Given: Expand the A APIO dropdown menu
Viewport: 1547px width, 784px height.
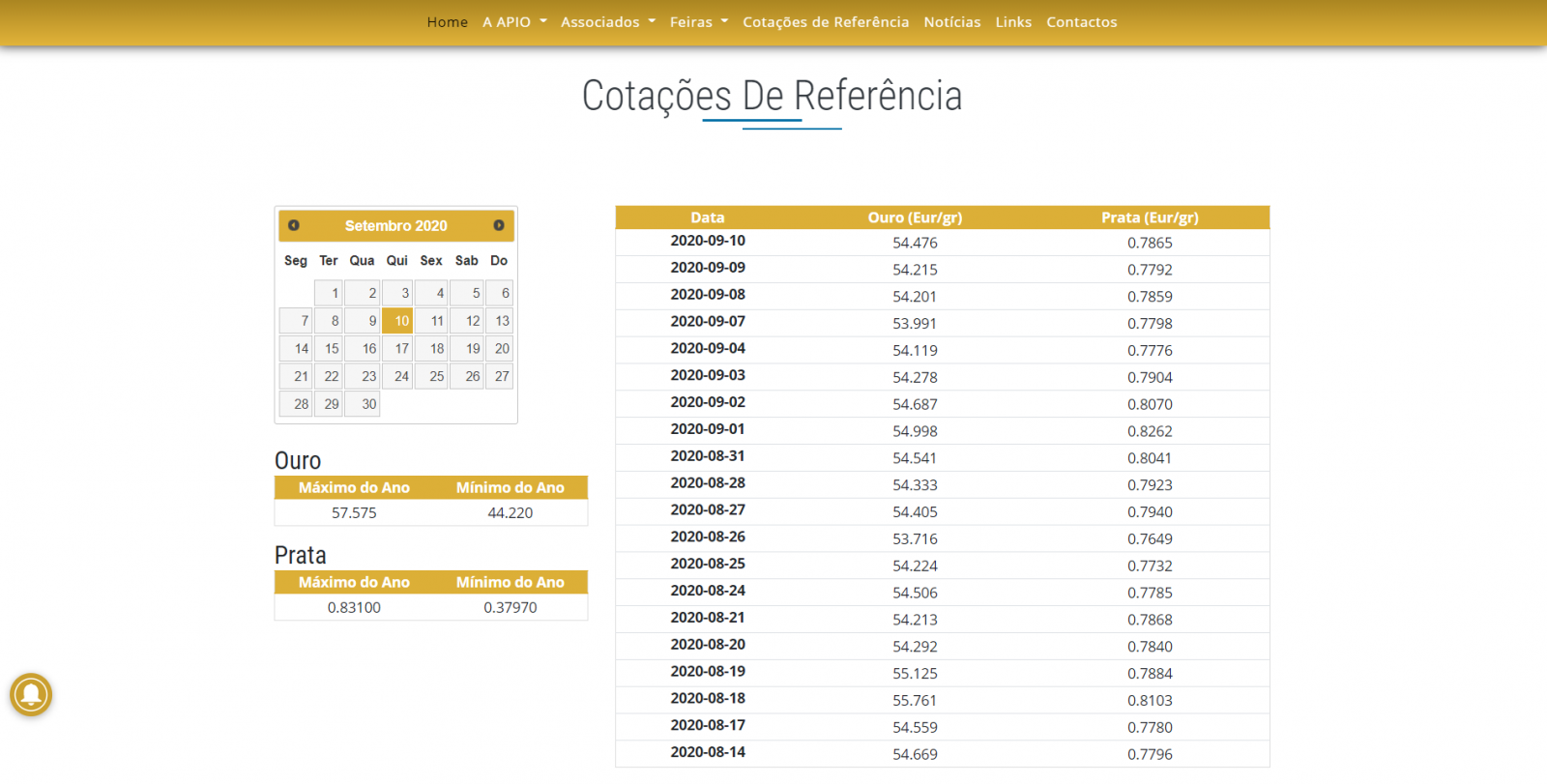Looking at the screenshot, I should click(514, 22).
